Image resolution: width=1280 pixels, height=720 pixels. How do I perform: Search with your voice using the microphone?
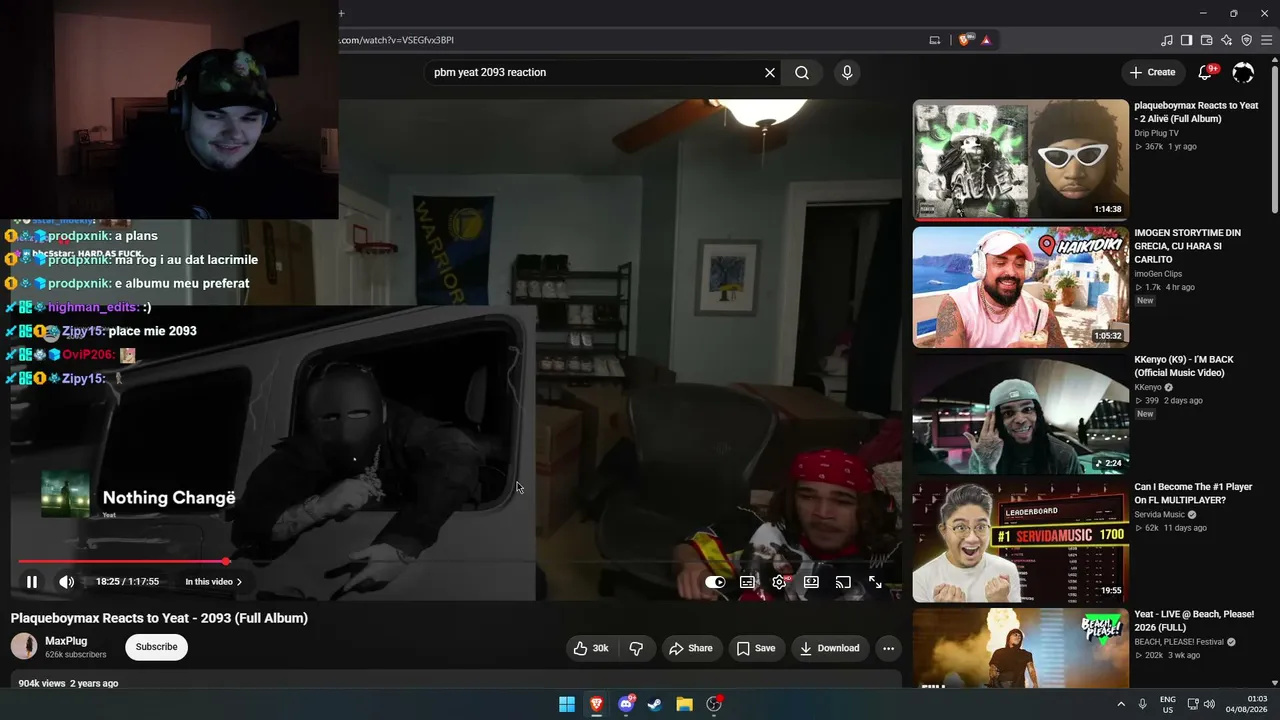(847, 72)
